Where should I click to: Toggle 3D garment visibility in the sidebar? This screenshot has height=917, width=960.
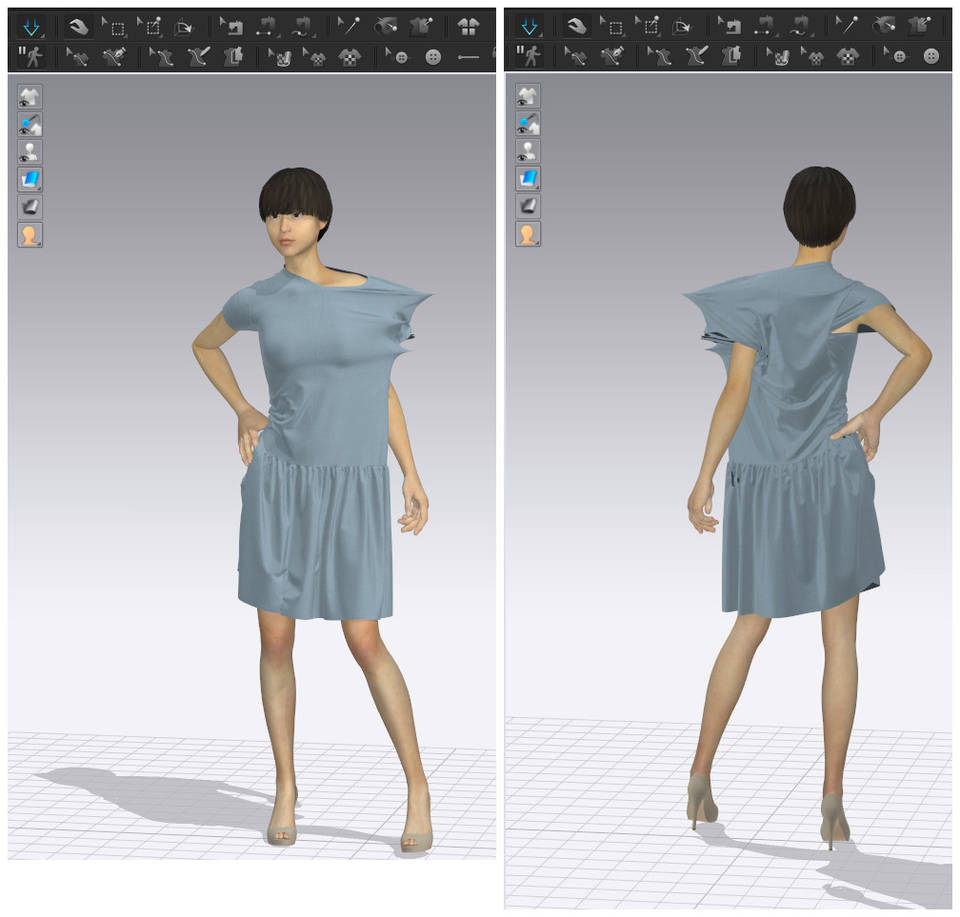(30, 96)
